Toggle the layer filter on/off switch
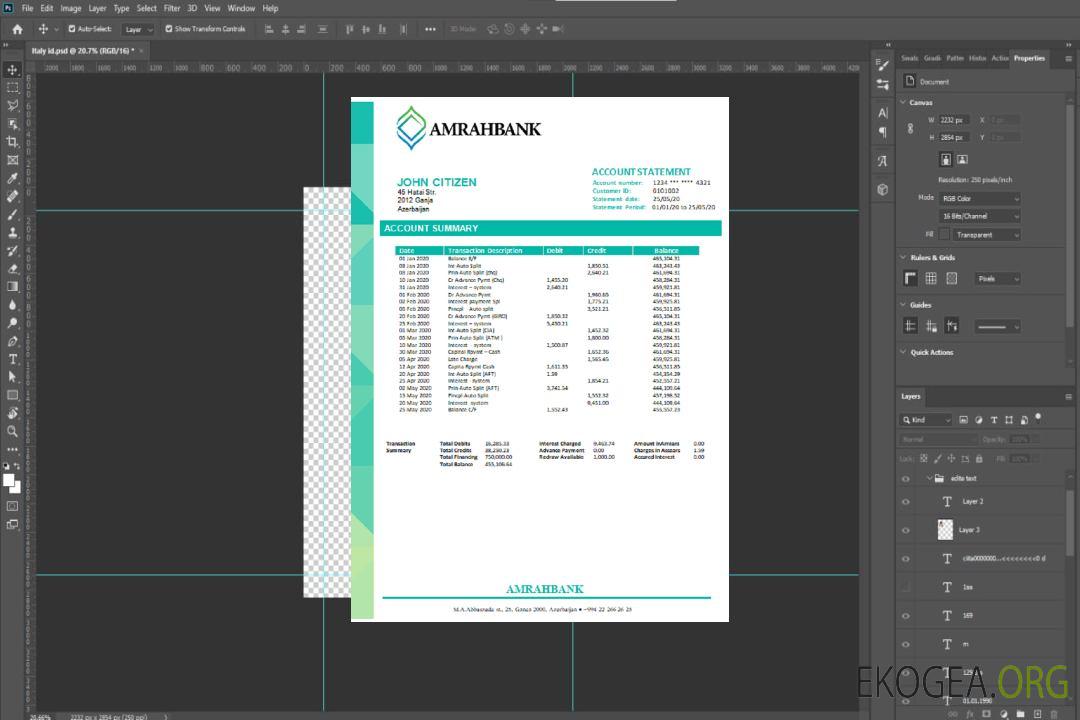 coord(1038,418)
